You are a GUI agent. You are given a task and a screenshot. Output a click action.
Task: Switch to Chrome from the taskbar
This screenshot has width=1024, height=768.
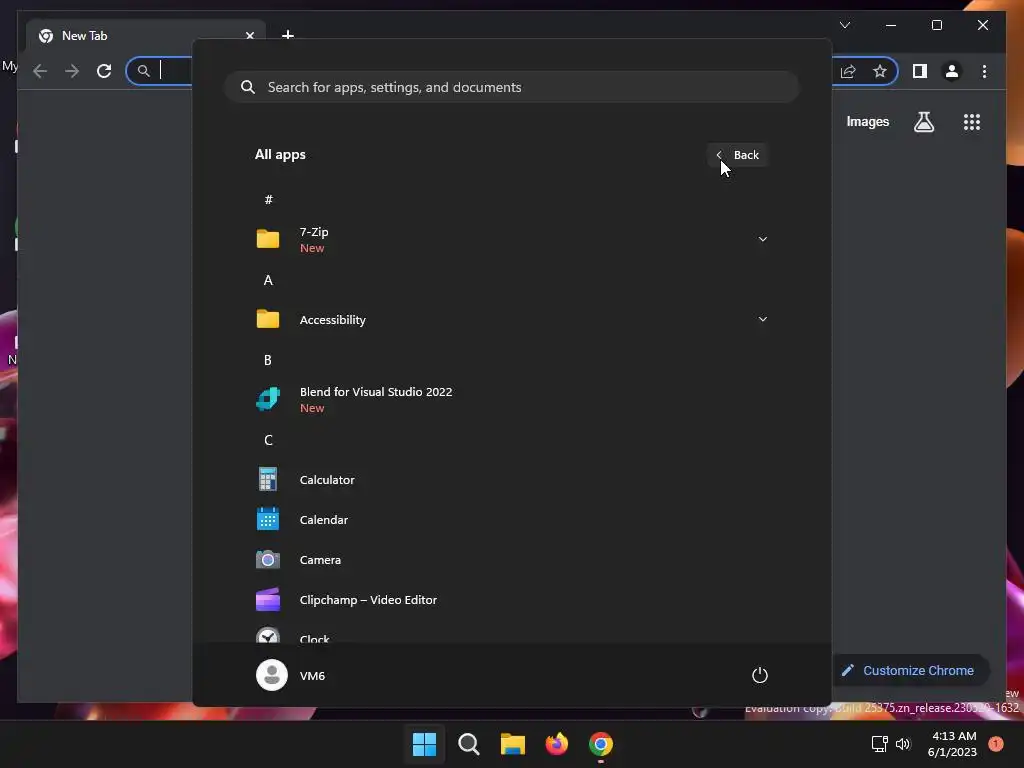601,744
